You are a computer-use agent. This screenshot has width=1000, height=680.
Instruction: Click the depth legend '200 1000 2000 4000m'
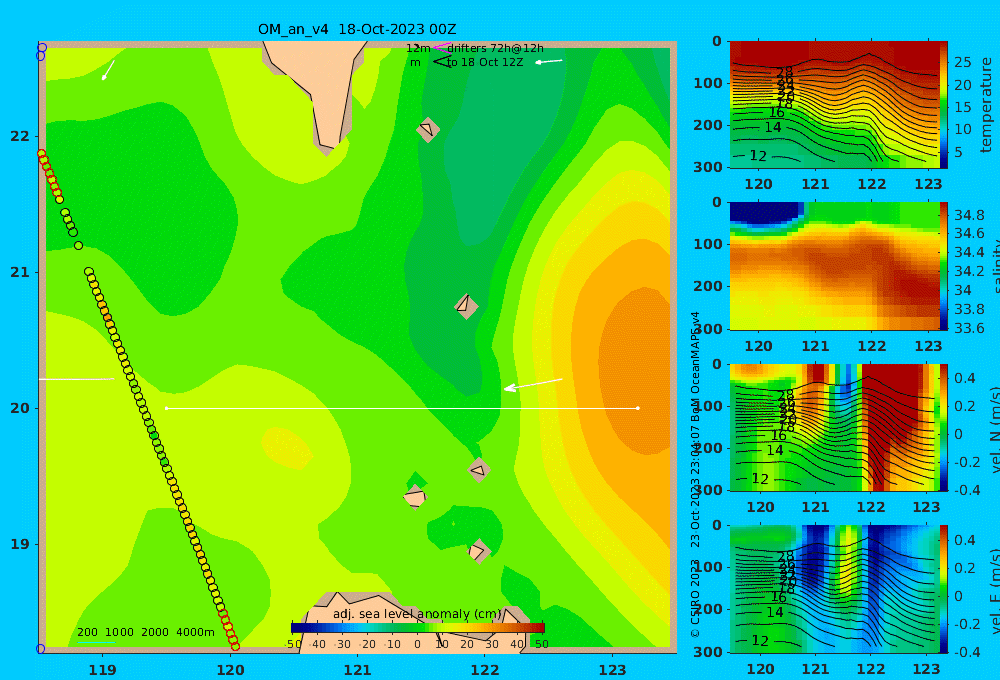145,632
